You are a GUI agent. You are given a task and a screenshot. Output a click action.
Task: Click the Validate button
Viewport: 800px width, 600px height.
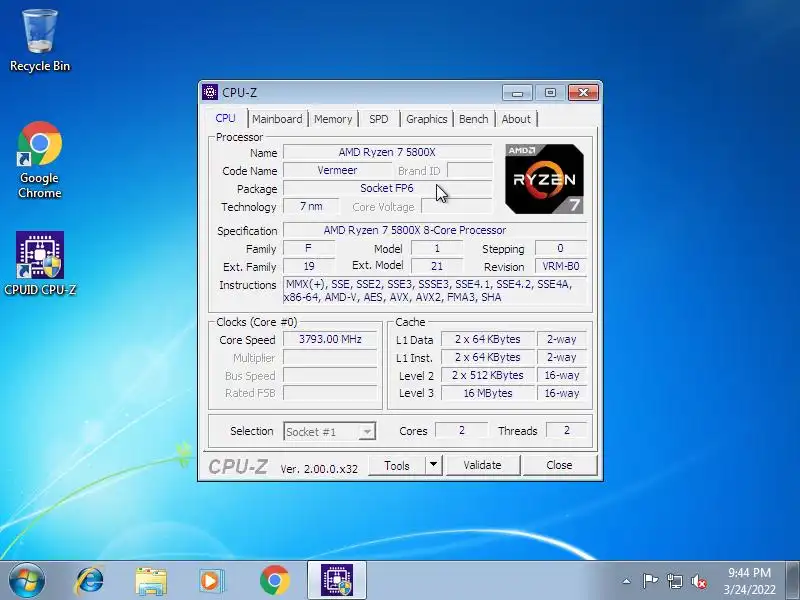tap(483, 465)
